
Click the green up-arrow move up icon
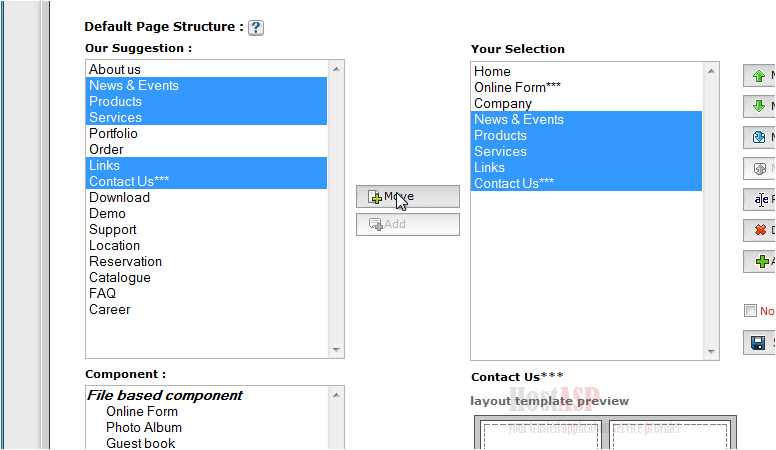click(759, 76)
